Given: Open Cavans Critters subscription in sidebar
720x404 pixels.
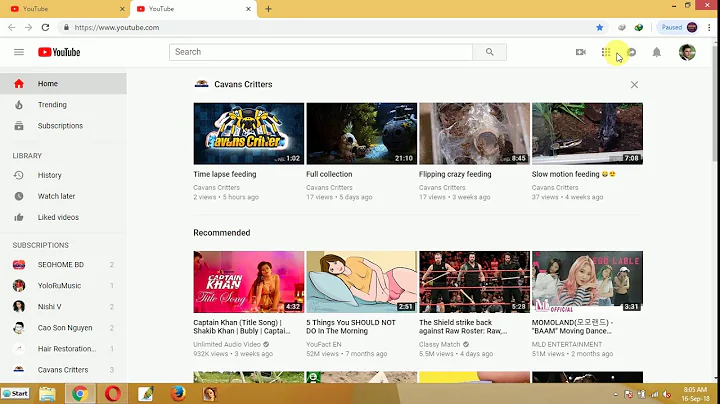Looking at the screenshot, I should tap(63, 370).
